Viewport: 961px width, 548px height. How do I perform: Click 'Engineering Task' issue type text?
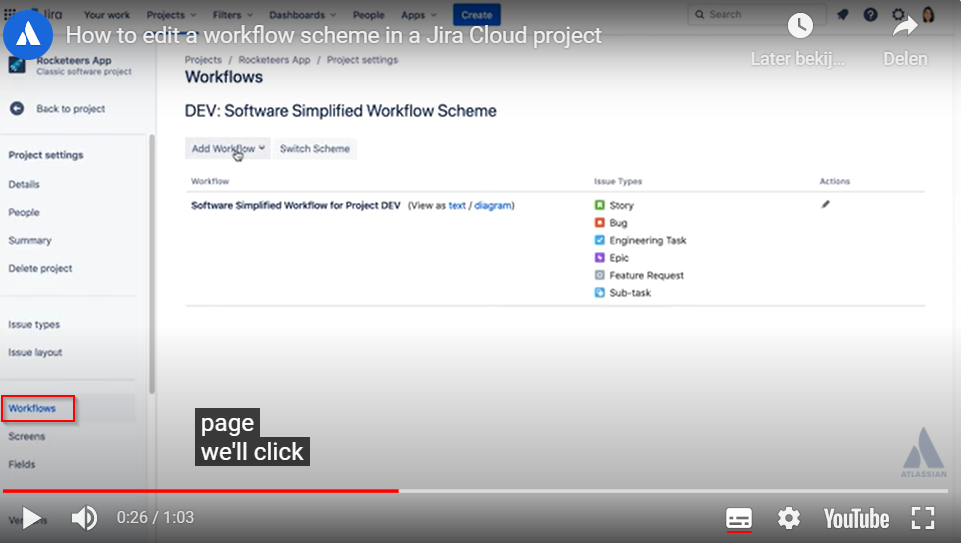tap(648, 240)
